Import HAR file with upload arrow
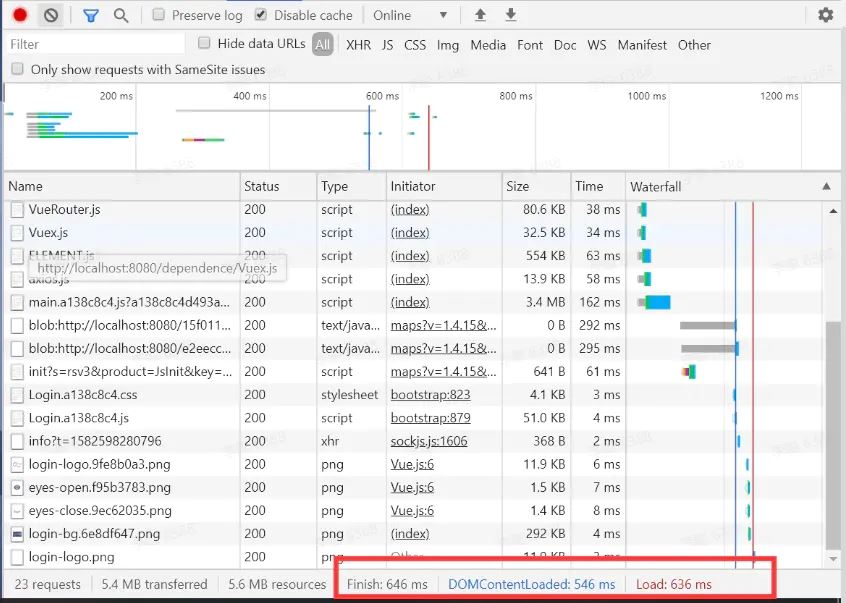 [x=480, y=15]
